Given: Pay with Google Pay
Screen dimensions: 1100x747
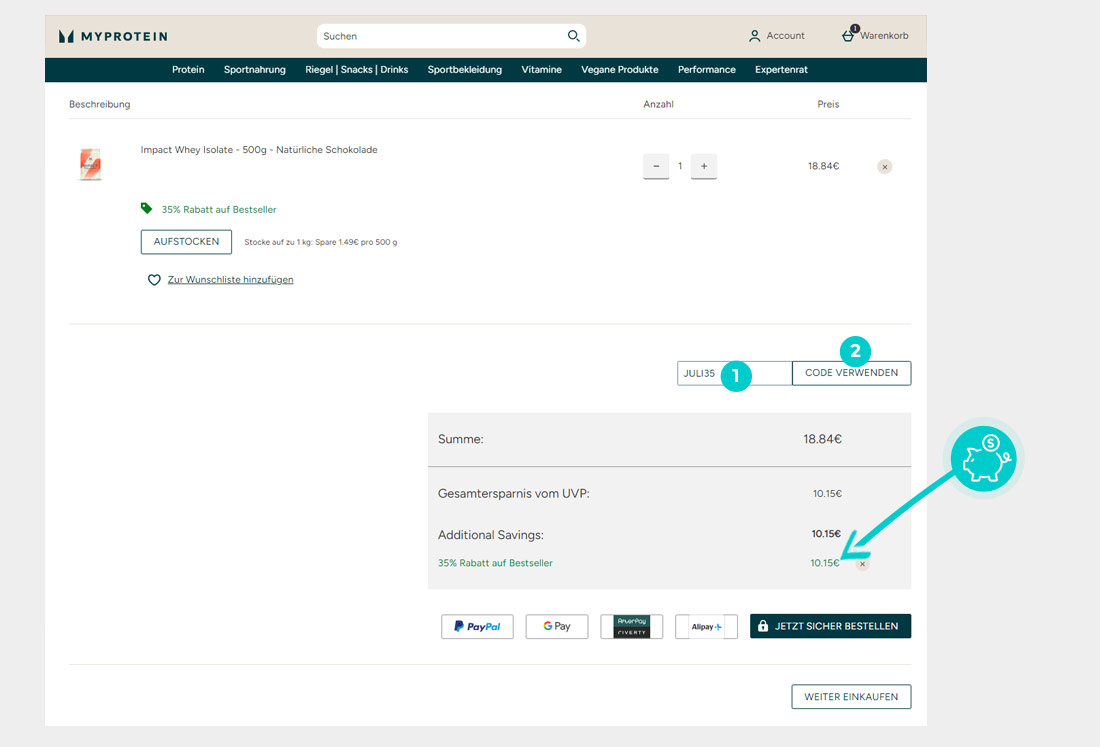Looking at the screenshot, I should pos(557,626).
